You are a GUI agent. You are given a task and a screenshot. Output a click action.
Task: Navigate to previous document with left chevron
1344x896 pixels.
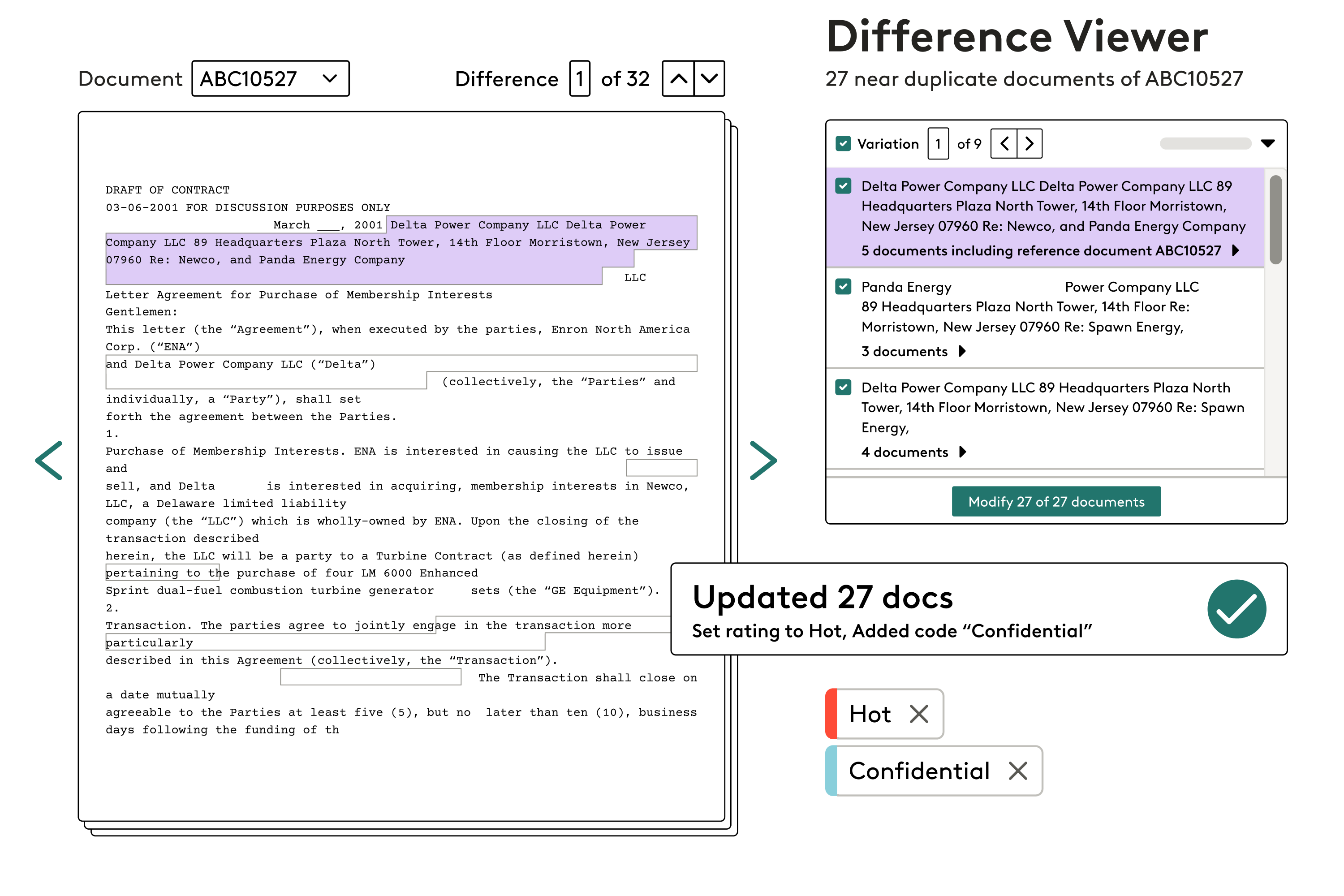coord(49,460)
